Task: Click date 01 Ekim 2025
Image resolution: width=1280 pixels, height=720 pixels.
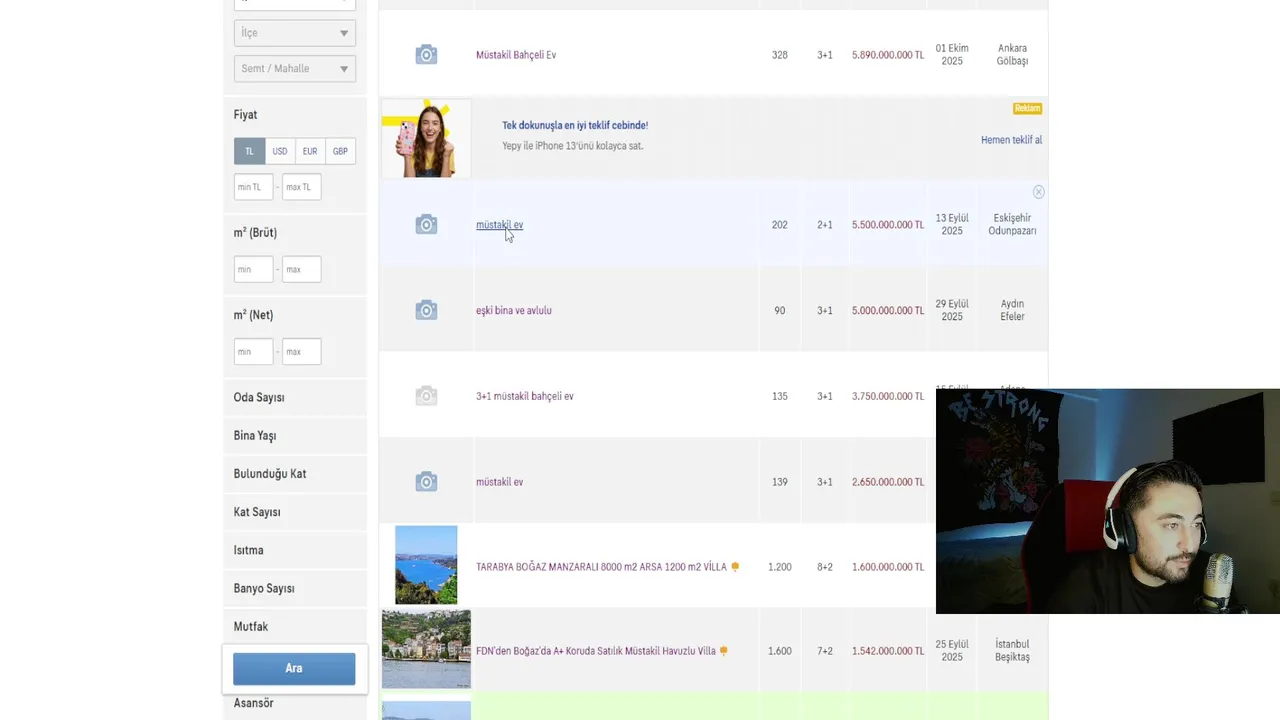Action: pos(952,55)
